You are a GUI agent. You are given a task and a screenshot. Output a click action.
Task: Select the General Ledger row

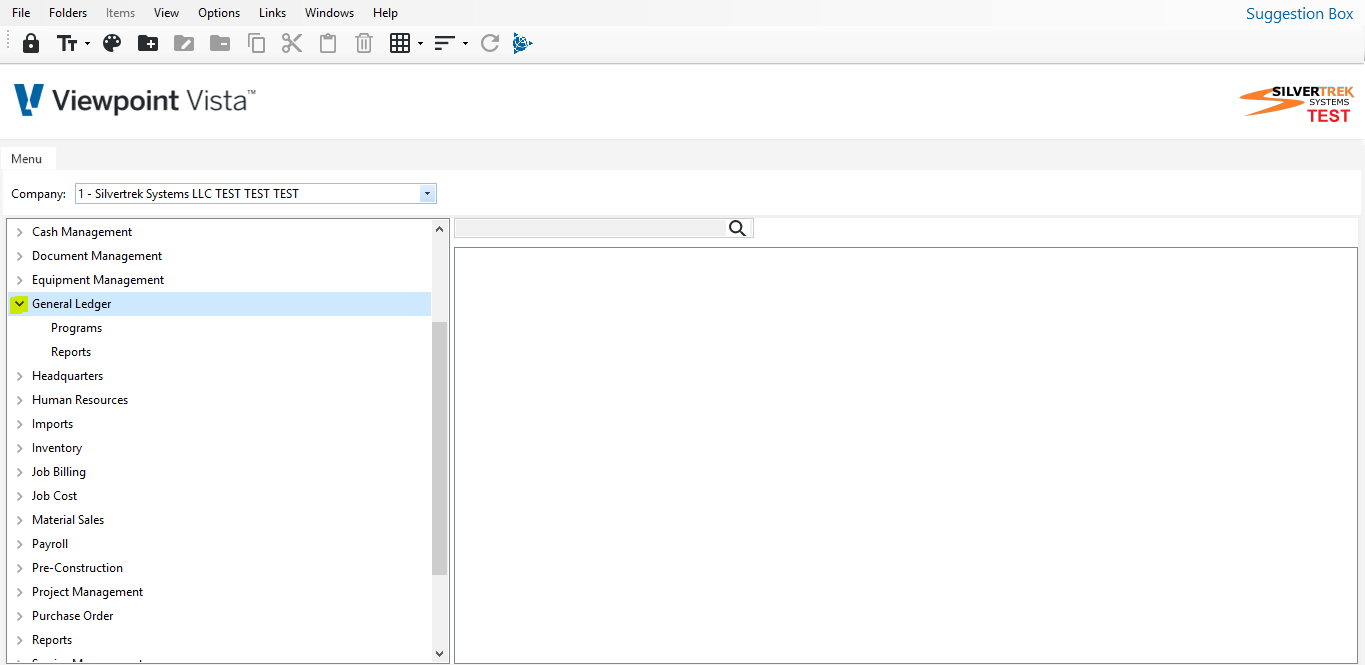(219, 304)
